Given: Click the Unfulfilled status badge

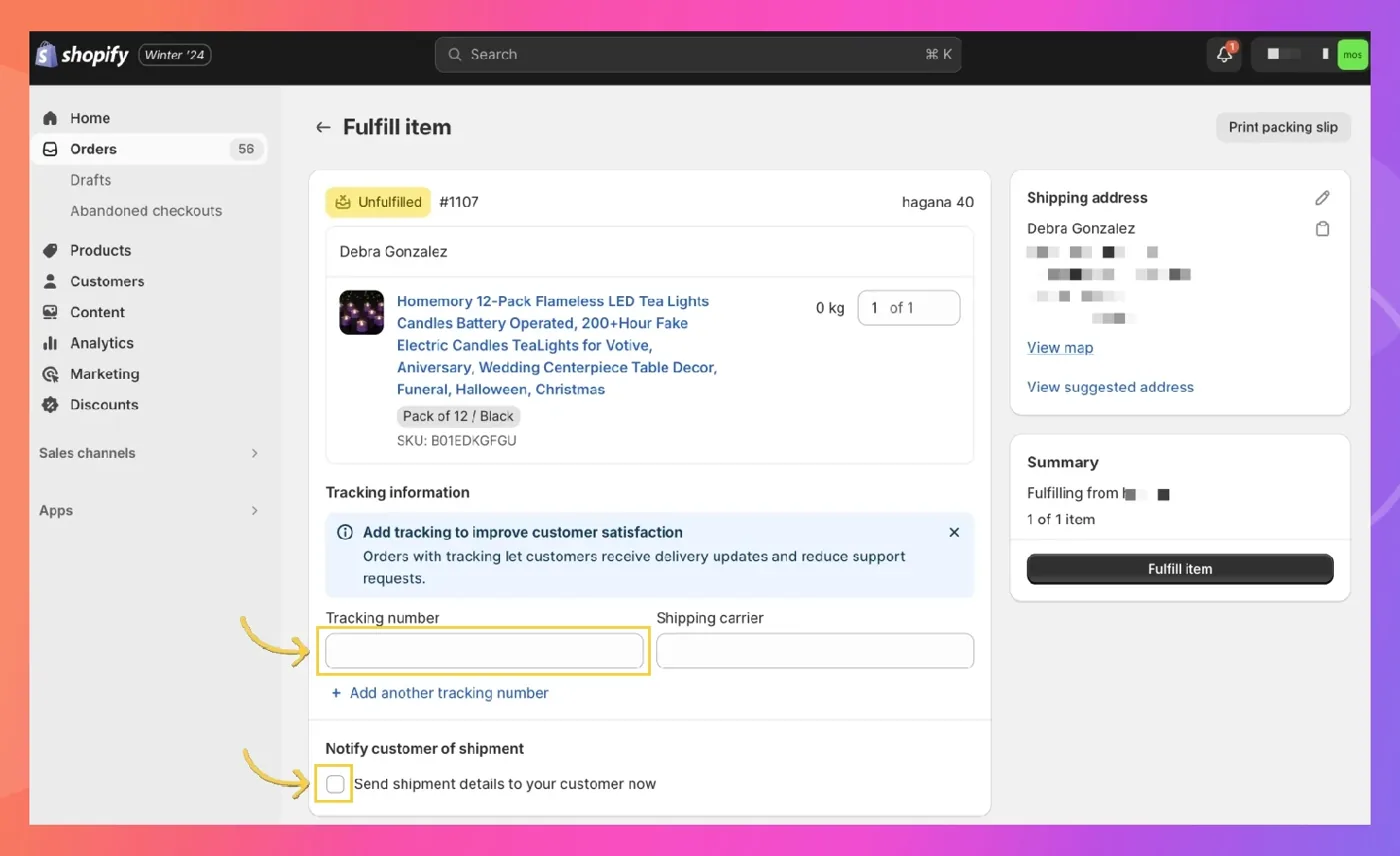Looking at the screenshot, I should coord(378,202).
